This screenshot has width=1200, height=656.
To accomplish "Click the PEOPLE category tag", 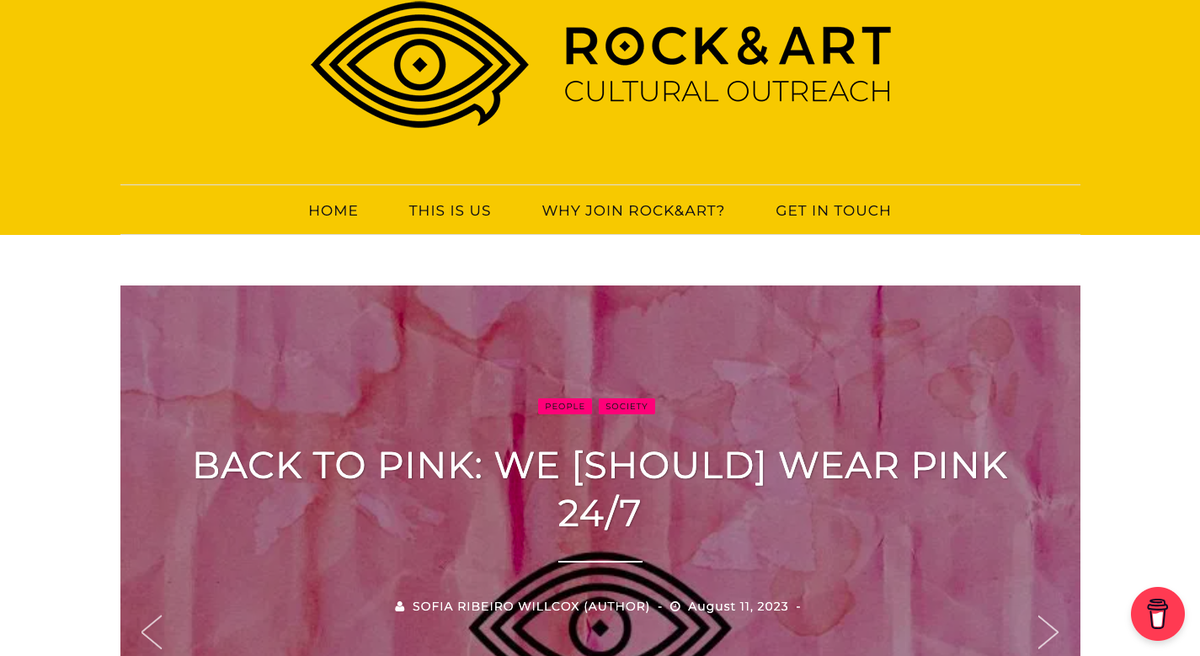I will click(x=565, y=406).
